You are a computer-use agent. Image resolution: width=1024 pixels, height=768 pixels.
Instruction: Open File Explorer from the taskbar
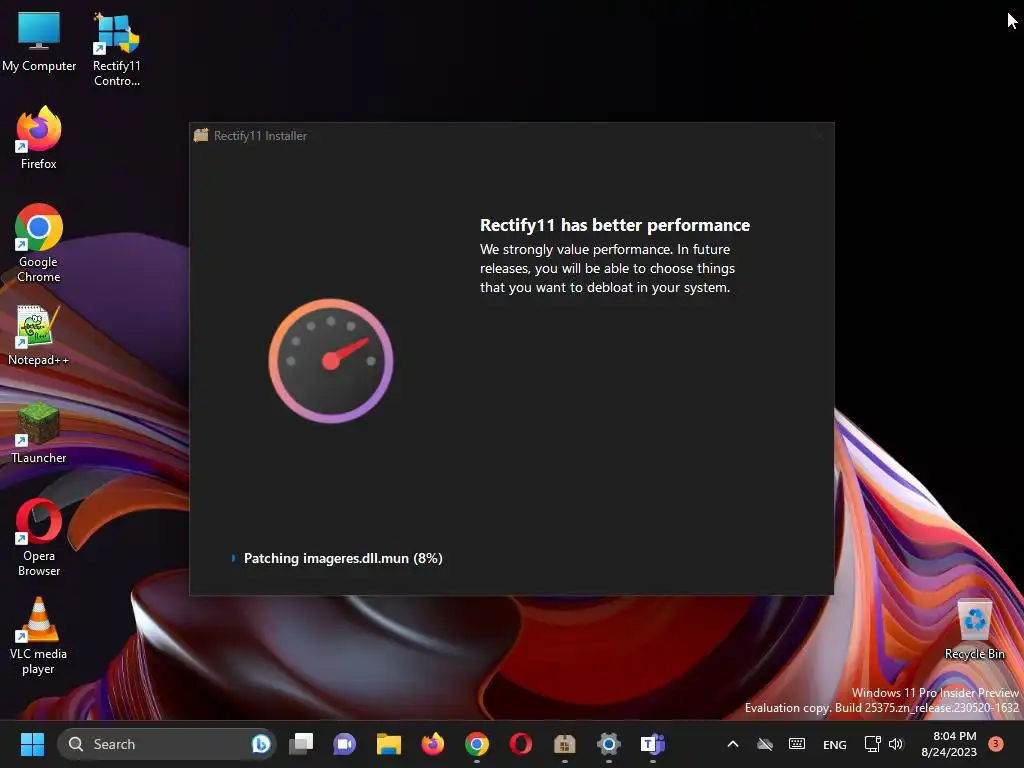point(389,744)
